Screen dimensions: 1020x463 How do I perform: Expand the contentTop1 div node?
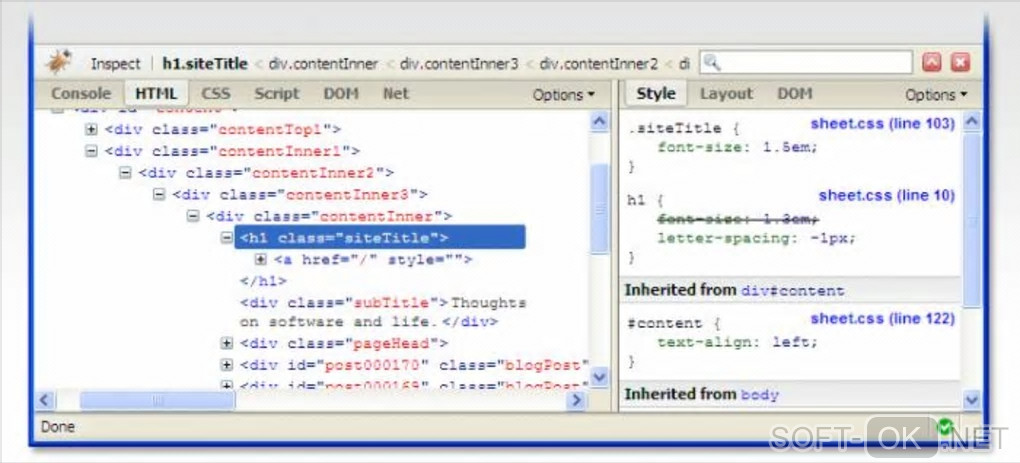click(x=91, y=129)
